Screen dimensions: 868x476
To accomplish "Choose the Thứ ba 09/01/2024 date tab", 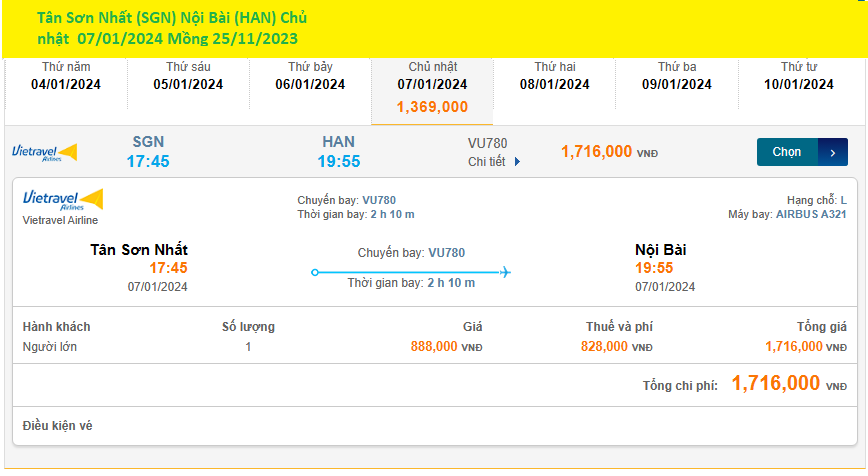I will point(677,77).
